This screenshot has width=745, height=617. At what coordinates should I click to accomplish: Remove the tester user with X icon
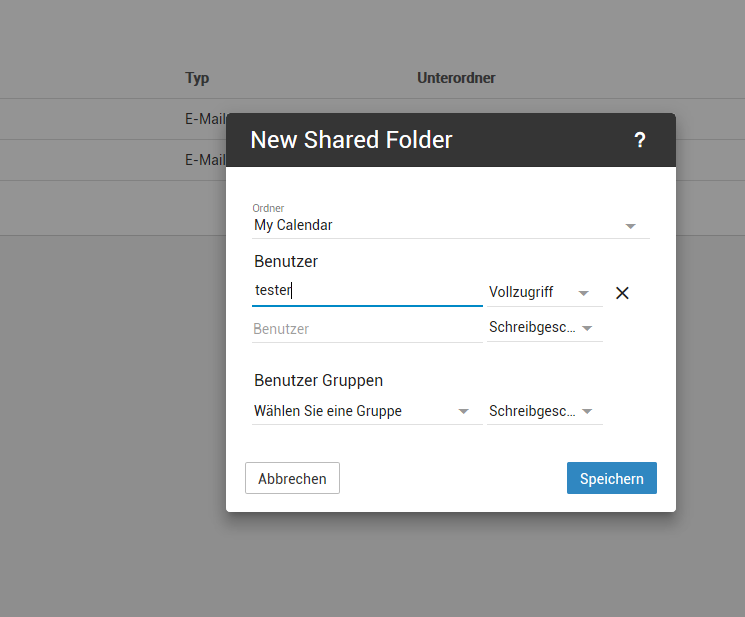pyautogui.click(x=622, y=293)
